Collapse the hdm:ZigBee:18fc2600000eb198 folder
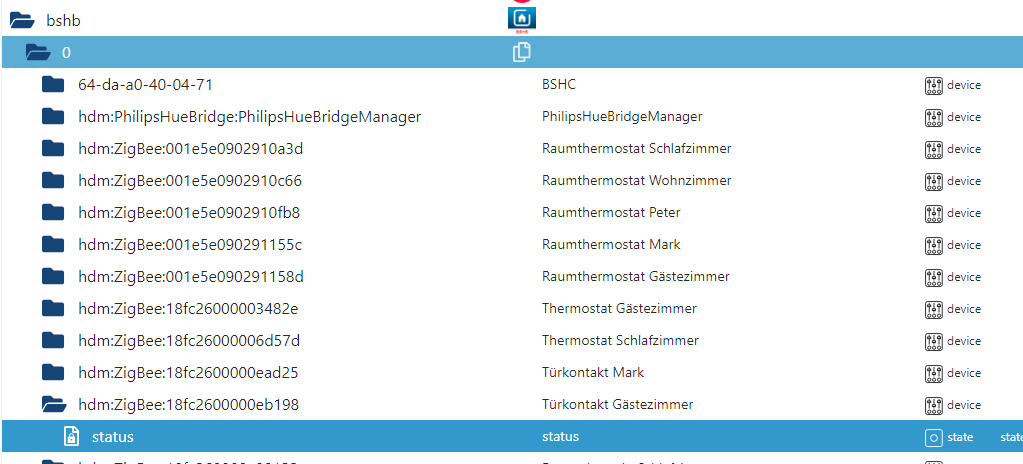 coord(53,405)
